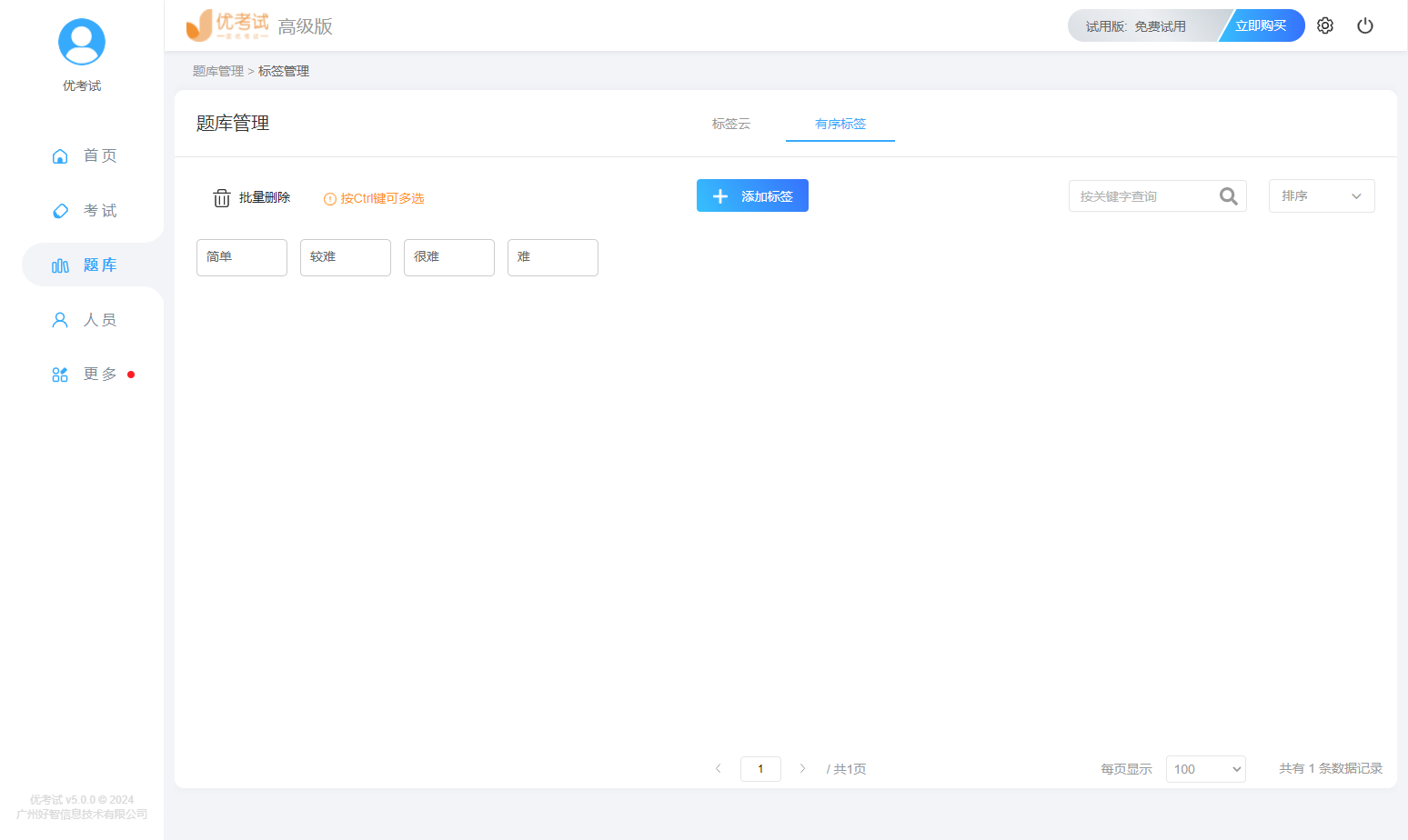Open the 人员 personnel menu

84,319
